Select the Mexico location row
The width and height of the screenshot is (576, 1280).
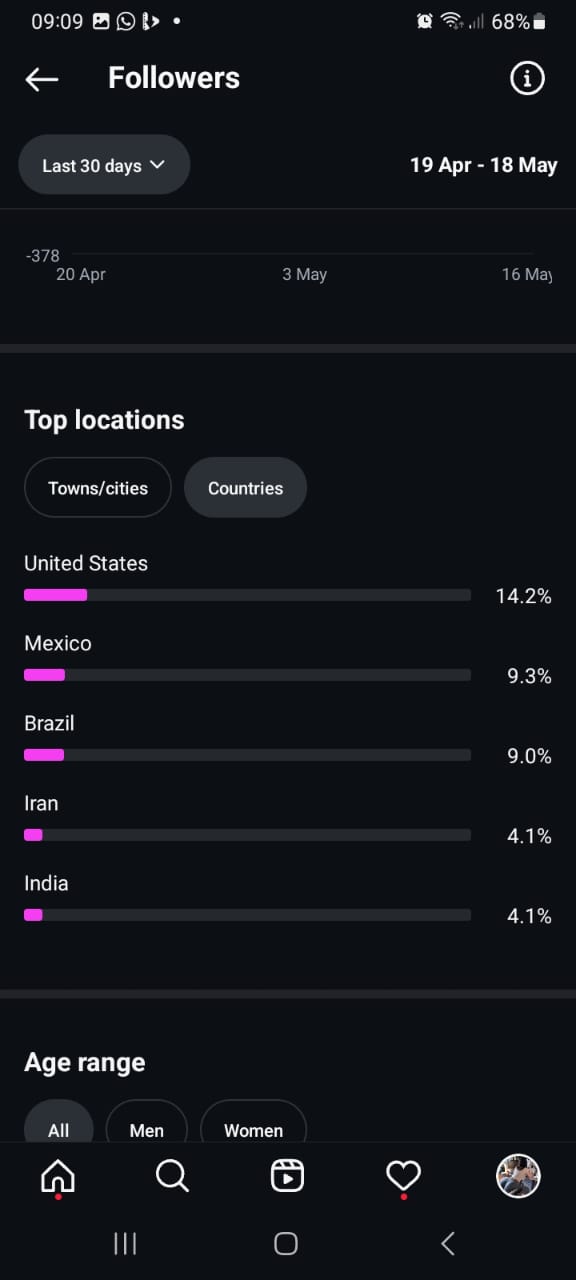(288, 660)
